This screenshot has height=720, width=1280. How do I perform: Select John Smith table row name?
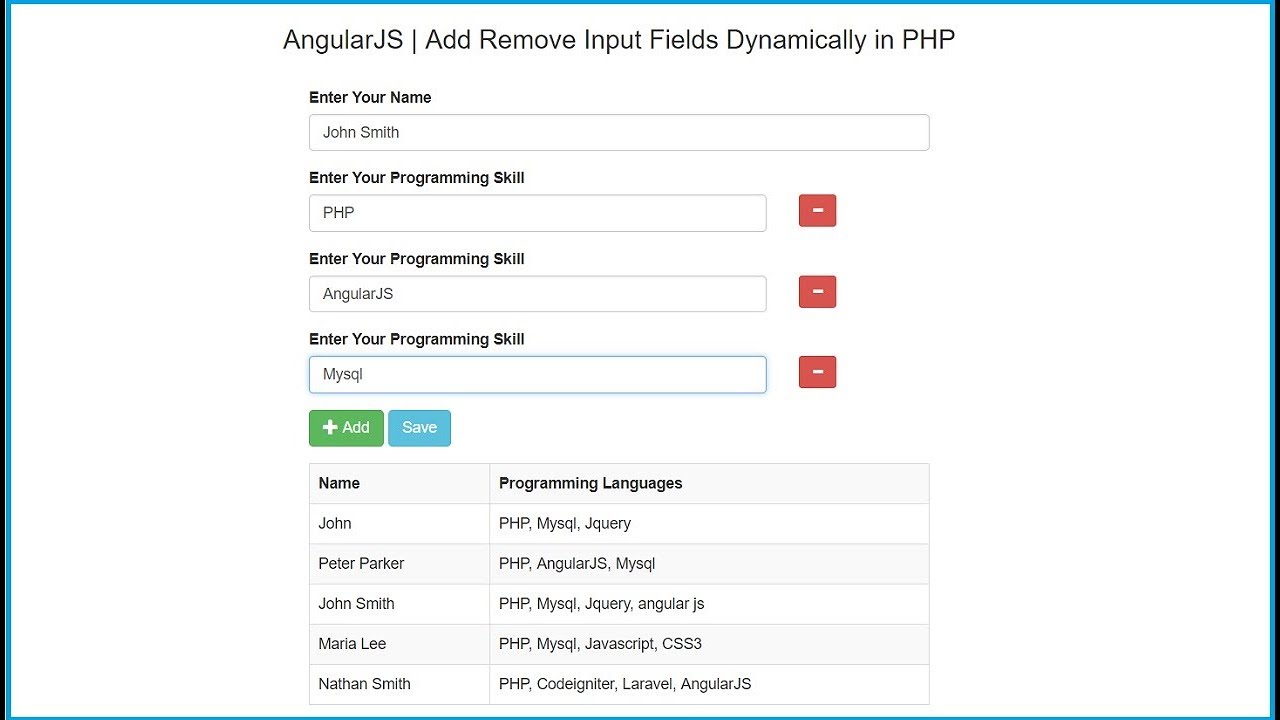tap(356, 604)
